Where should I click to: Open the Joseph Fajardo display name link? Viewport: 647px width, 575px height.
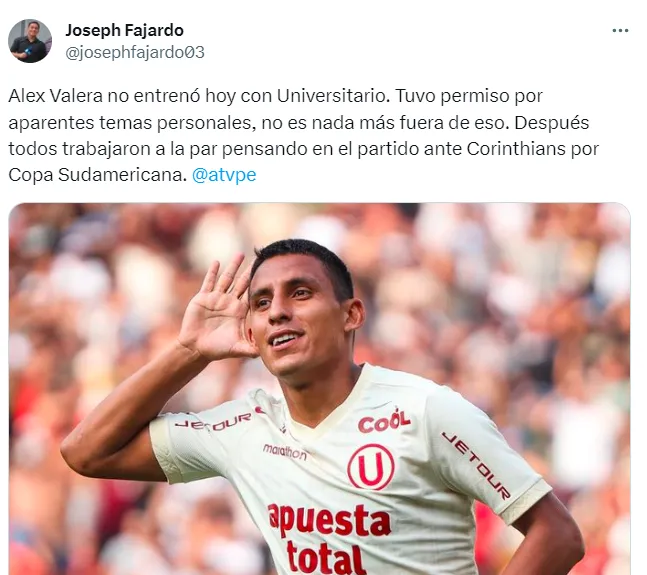click(x=124, y=30)
